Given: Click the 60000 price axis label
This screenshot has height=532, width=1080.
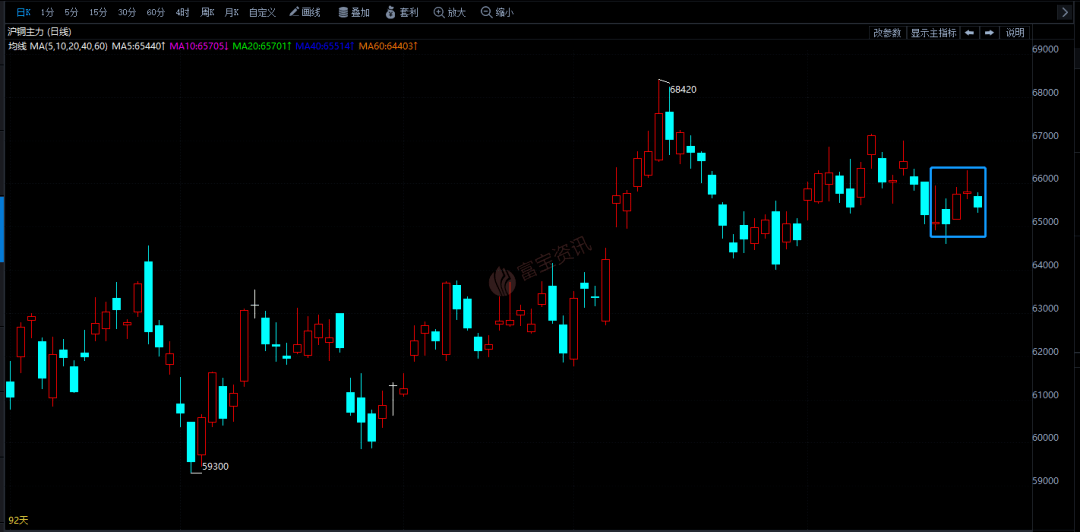Looking at the screenshot, I should (x=1044, y=438).
